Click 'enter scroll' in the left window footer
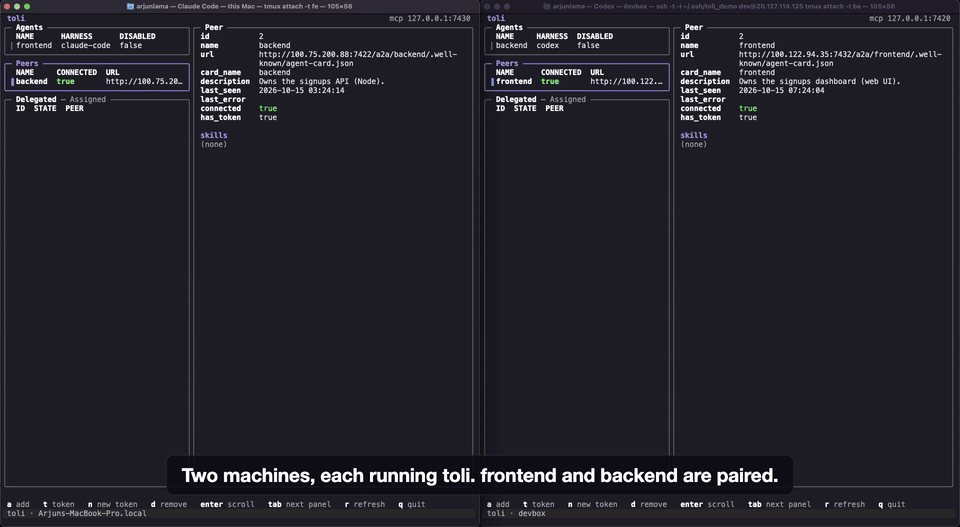 (x=227, y=504)
